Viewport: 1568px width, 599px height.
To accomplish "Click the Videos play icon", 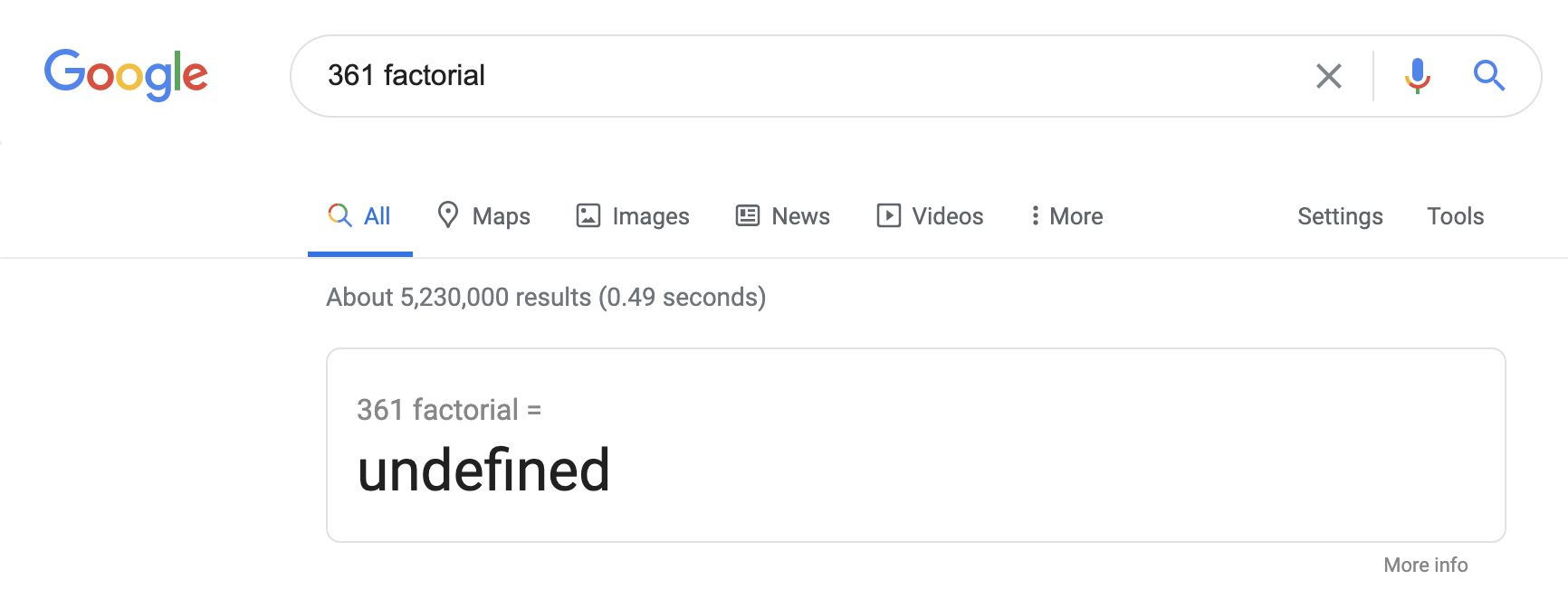I will (889, 215).
